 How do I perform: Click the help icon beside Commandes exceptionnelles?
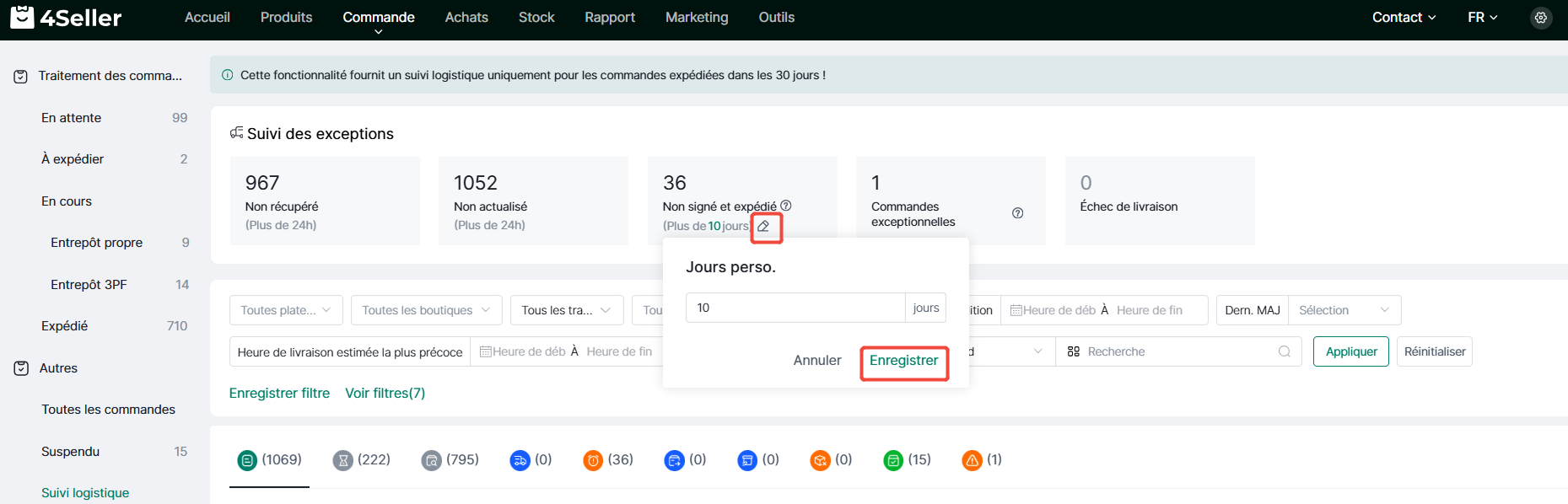pyautogui.click(x=1018, y=213)
